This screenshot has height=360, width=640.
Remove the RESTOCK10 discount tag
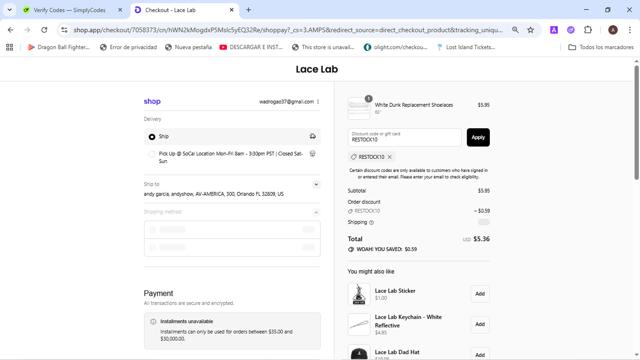(x=390, y=157)
